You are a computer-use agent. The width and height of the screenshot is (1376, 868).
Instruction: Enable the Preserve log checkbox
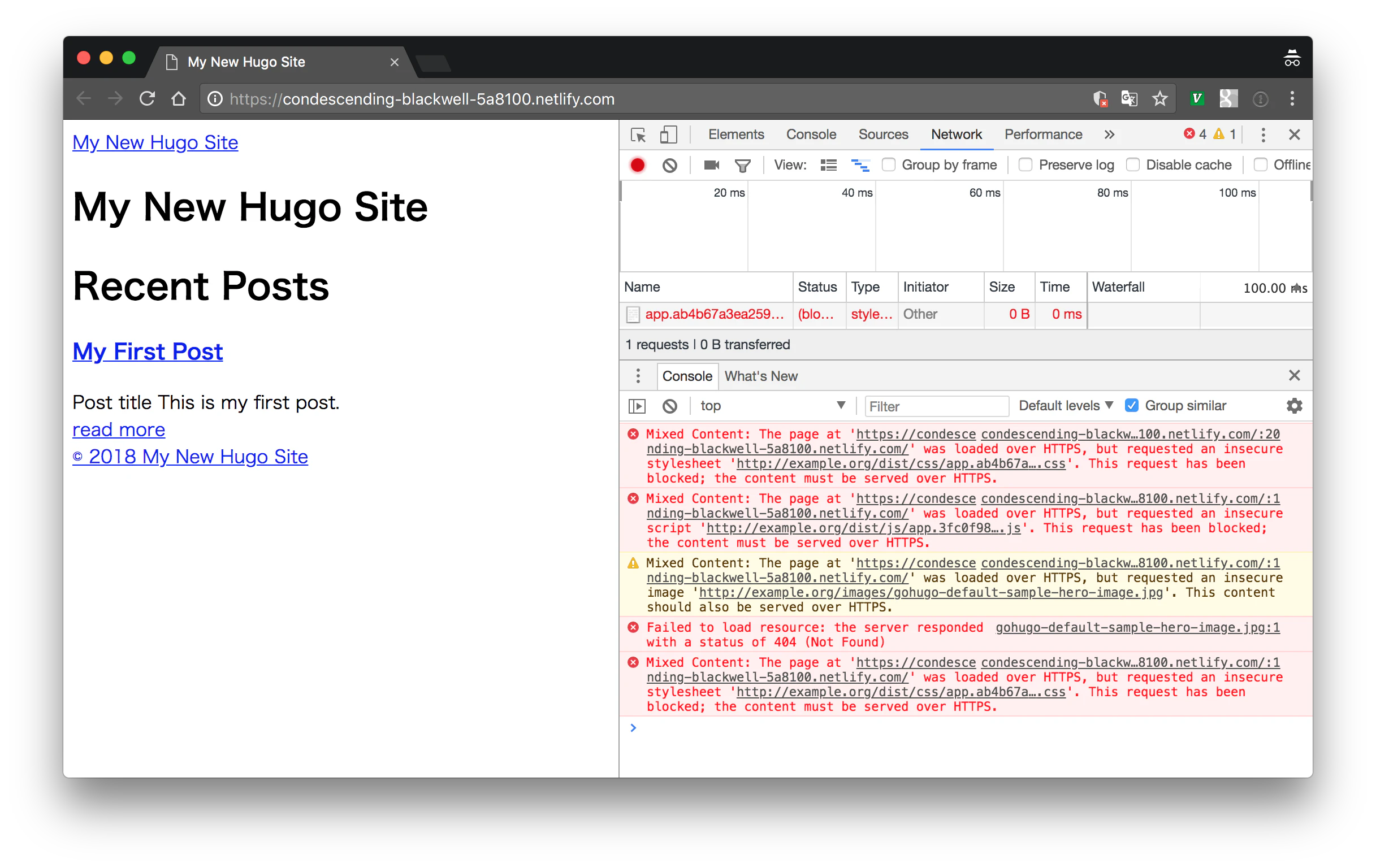coord(1025,165)
